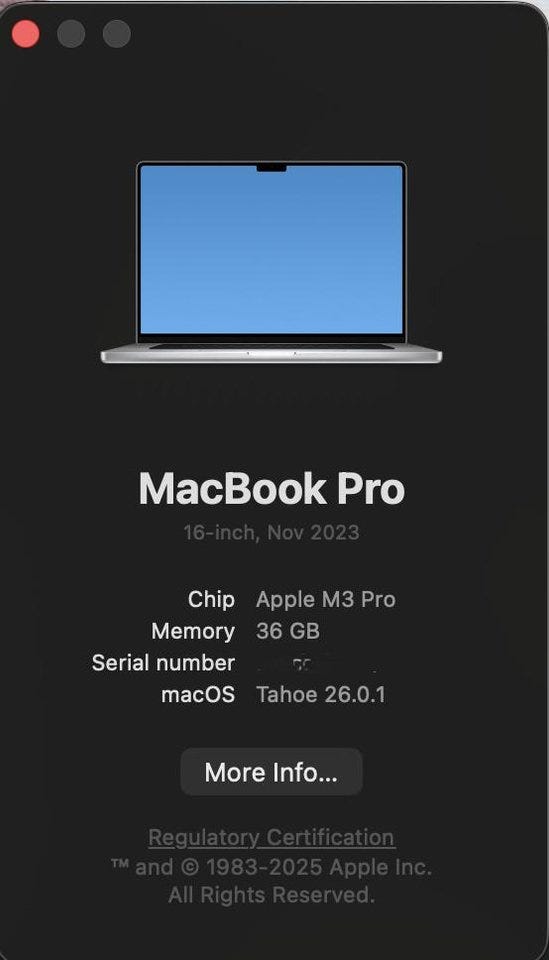Click the MacBook Pro laptop illustration's blue screen
Viewport: 549px width, 960px height.
[271, 249]
